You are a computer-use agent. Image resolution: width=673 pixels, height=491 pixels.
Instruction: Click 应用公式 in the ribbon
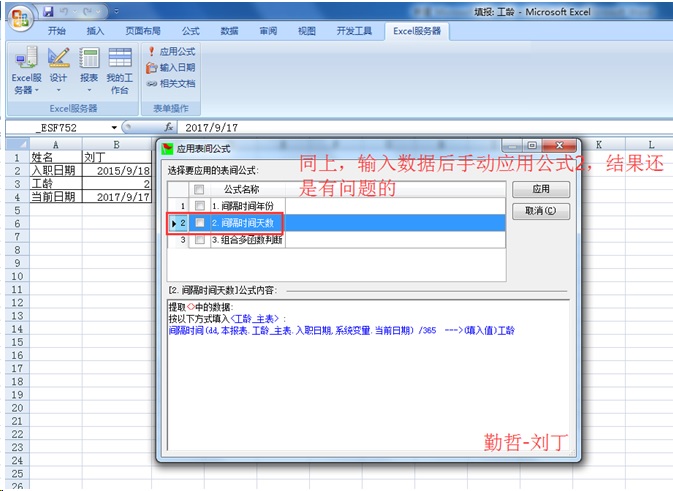click(171, 51)
